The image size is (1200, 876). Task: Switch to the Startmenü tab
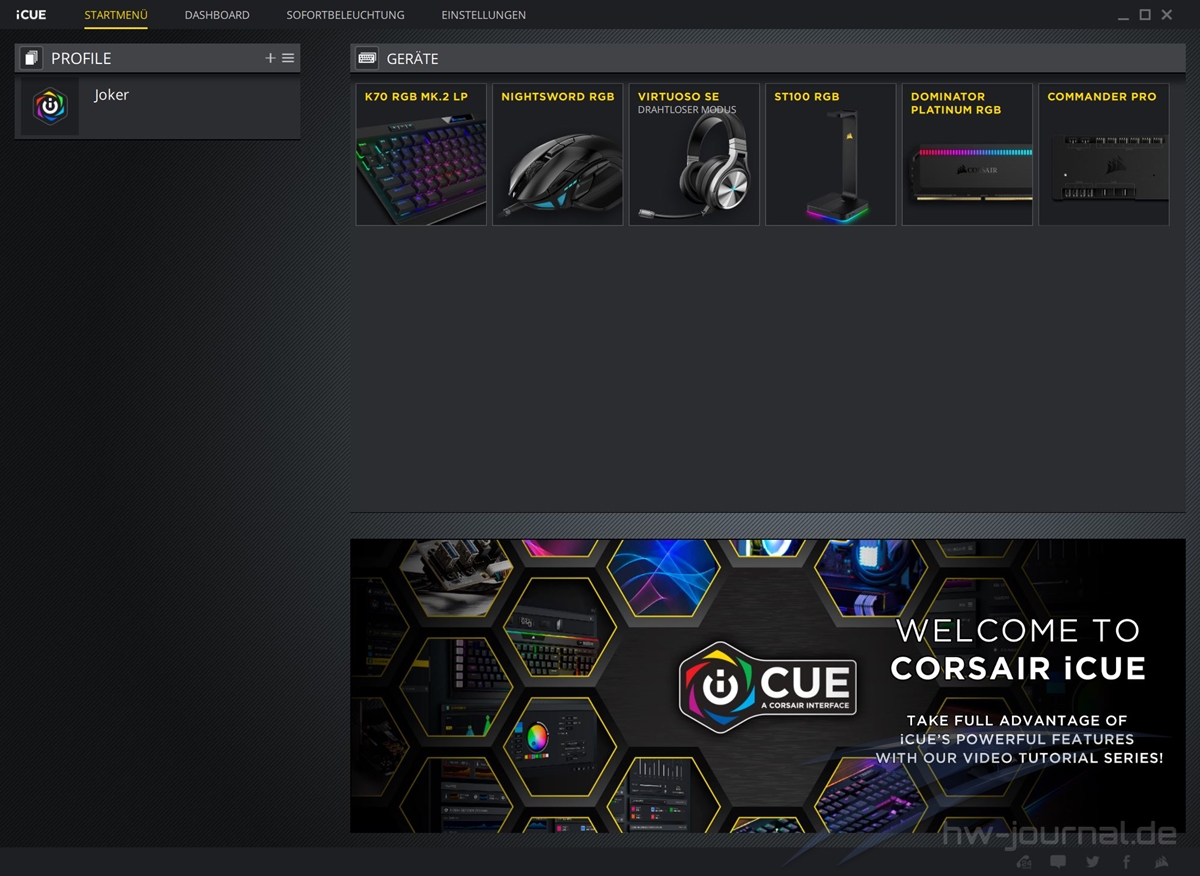(x=116, y=15)
